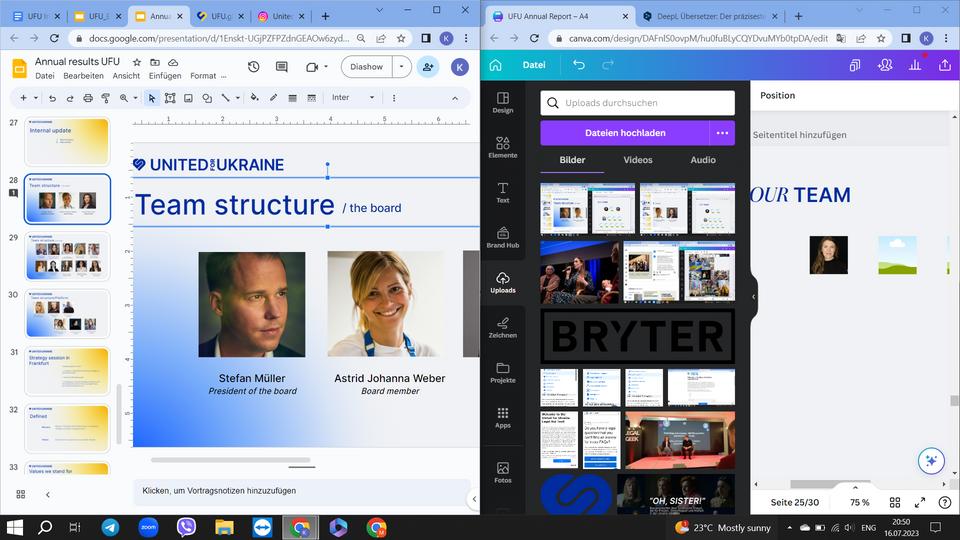Viewport: 960px width, 540px height.
Task: Switch to Audio tab in uploads
Action: [x=703, y=160]
